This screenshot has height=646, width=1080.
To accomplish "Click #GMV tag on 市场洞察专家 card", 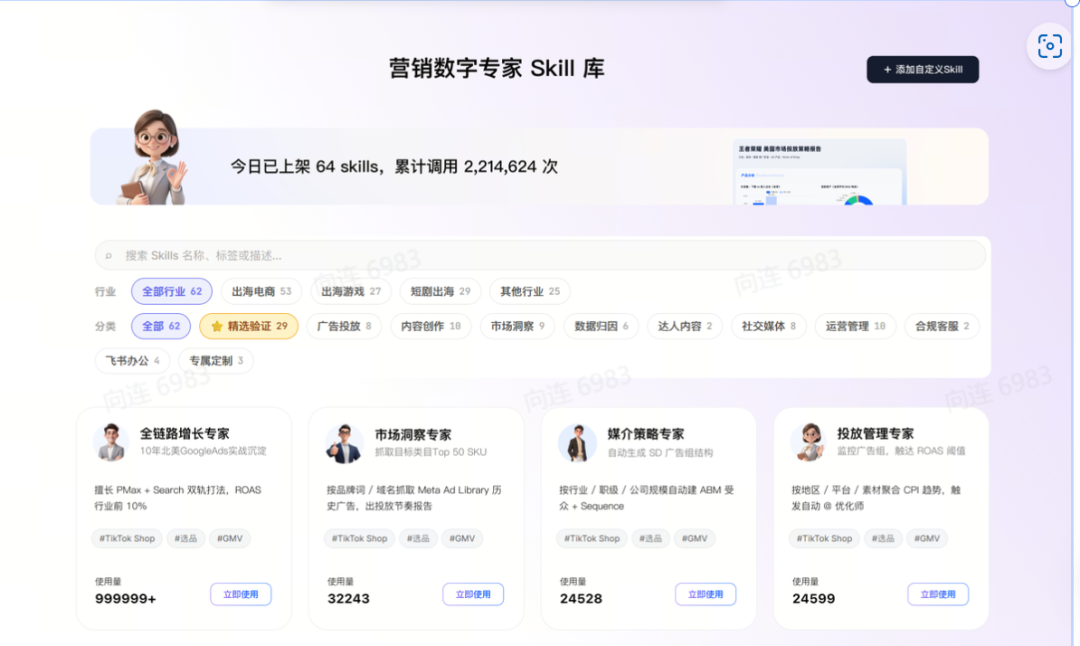I will [462, 539].
